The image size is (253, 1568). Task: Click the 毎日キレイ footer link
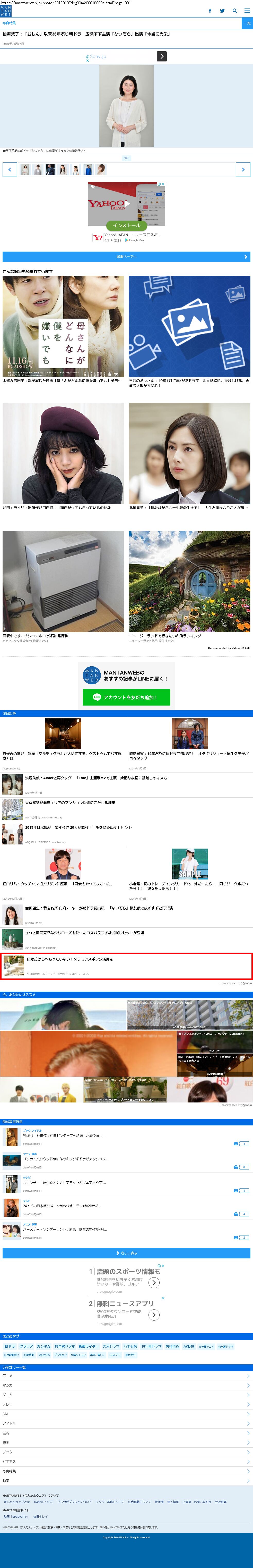point(40,1517)
